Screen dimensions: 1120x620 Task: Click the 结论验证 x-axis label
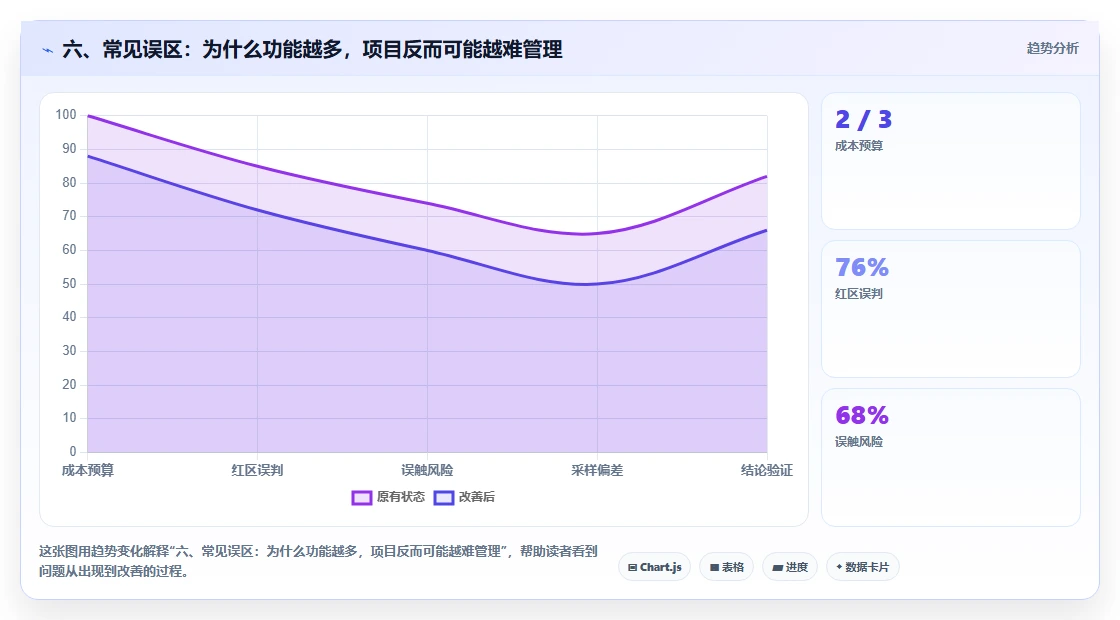(x=766, y=470)
